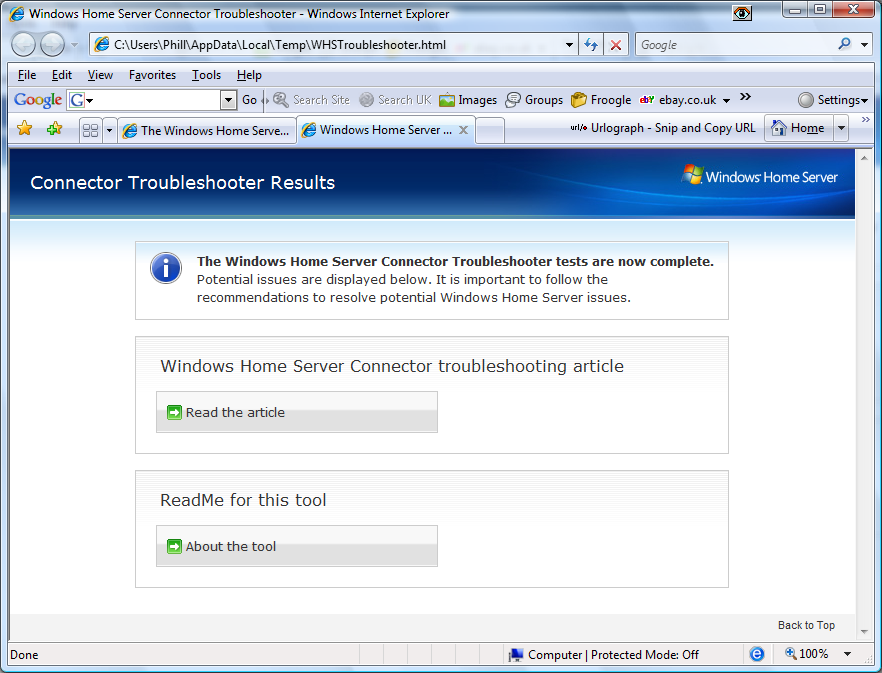Click the Go button on Google toolbar
This screenshot has width=882, height=673.
tap(249, 100)
